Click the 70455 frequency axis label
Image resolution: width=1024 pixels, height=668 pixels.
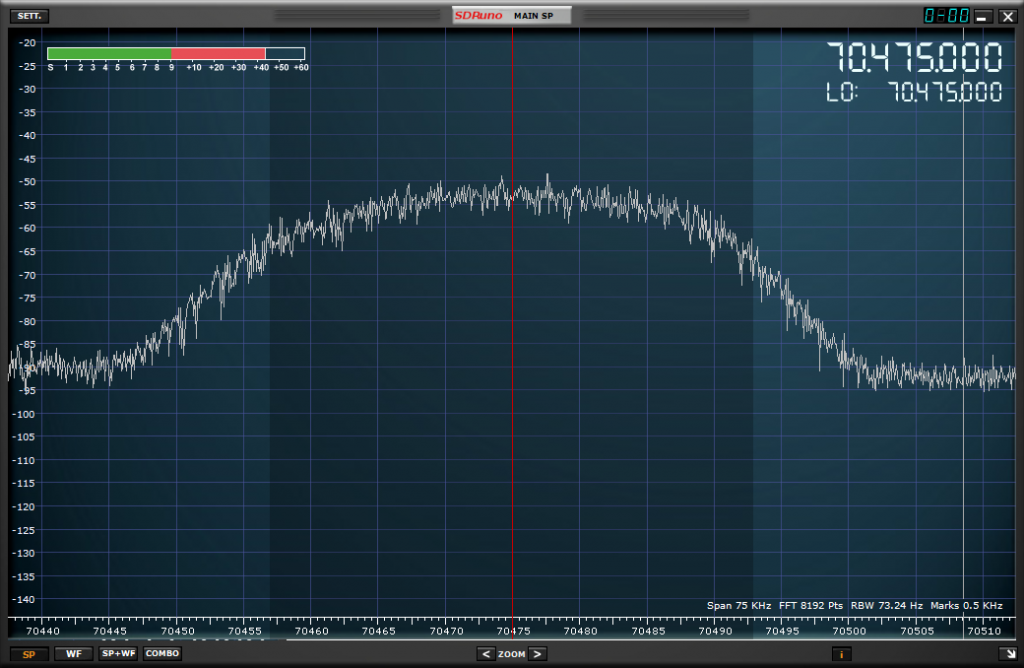pyautogui.click(x=244, y=631)
